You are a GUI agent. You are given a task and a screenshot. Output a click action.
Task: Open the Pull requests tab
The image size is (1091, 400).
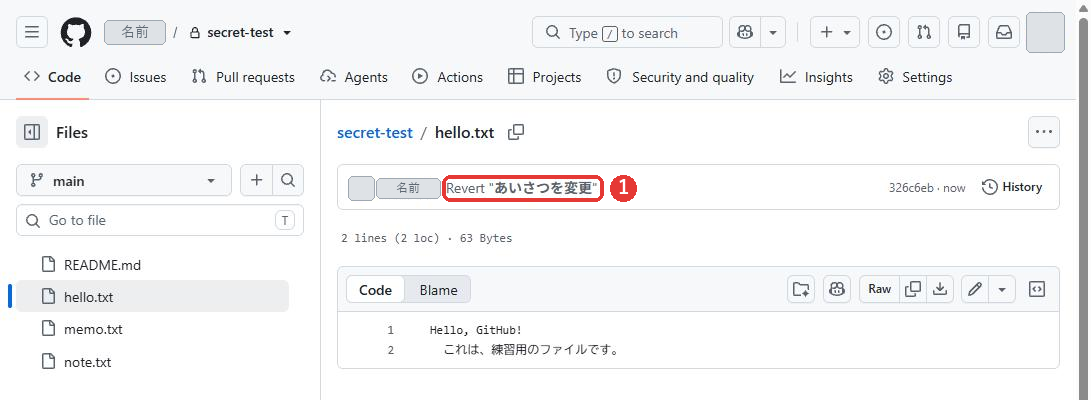coord(243,77)
